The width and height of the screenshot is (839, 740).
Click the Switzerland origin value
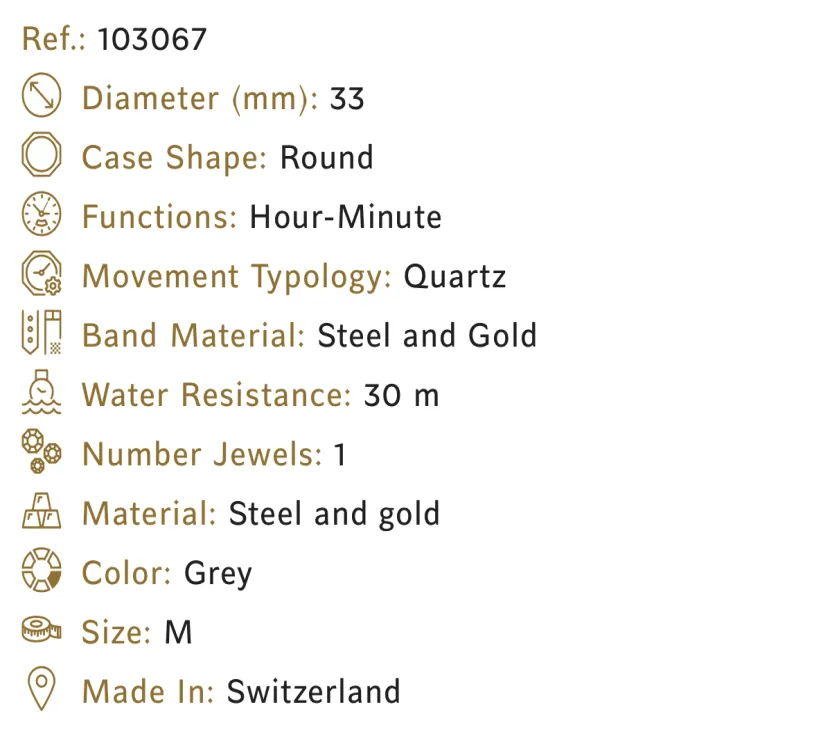click(x=313, y=692)
